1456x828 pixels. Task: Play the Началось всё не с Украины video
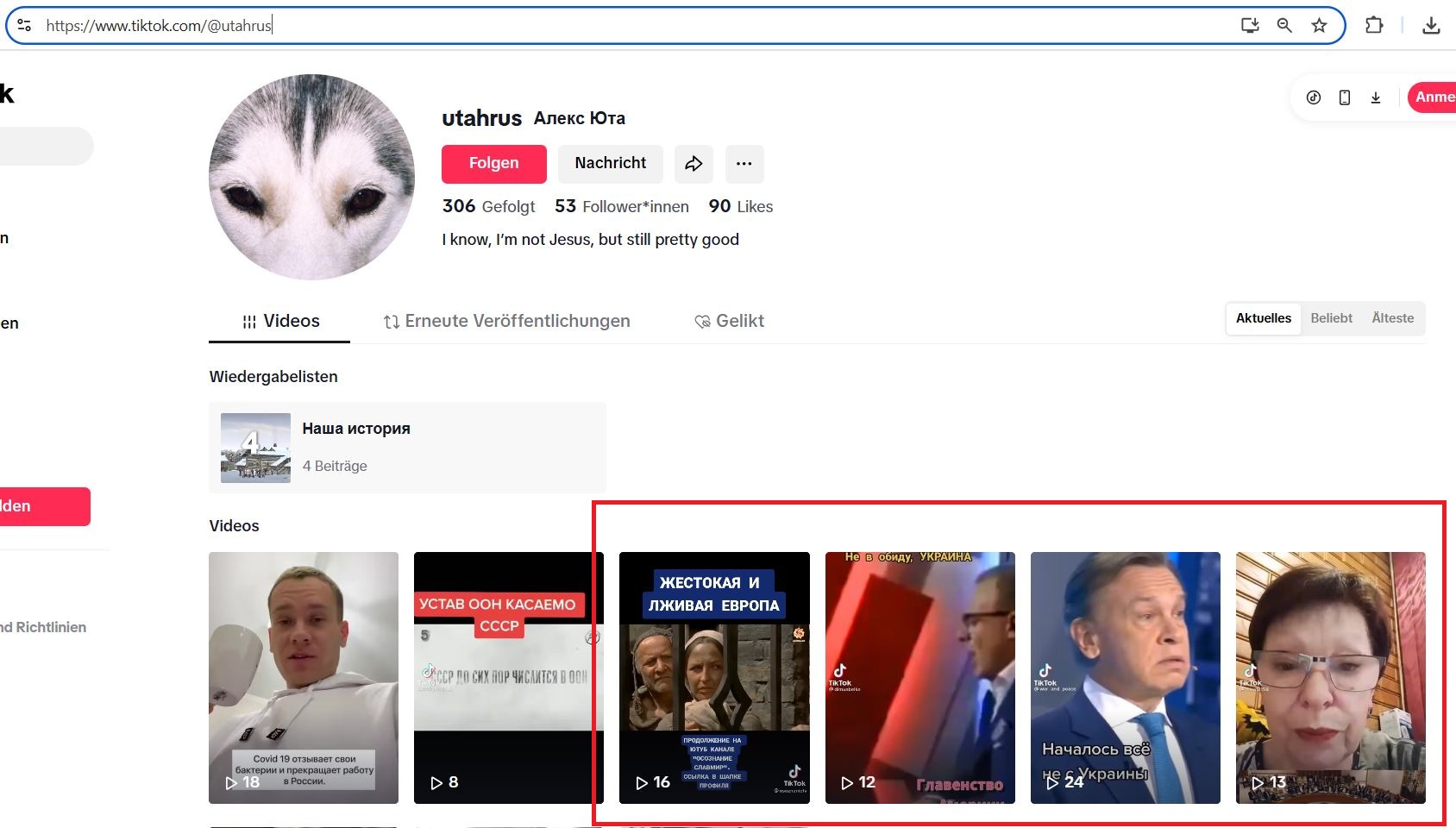1126,678
